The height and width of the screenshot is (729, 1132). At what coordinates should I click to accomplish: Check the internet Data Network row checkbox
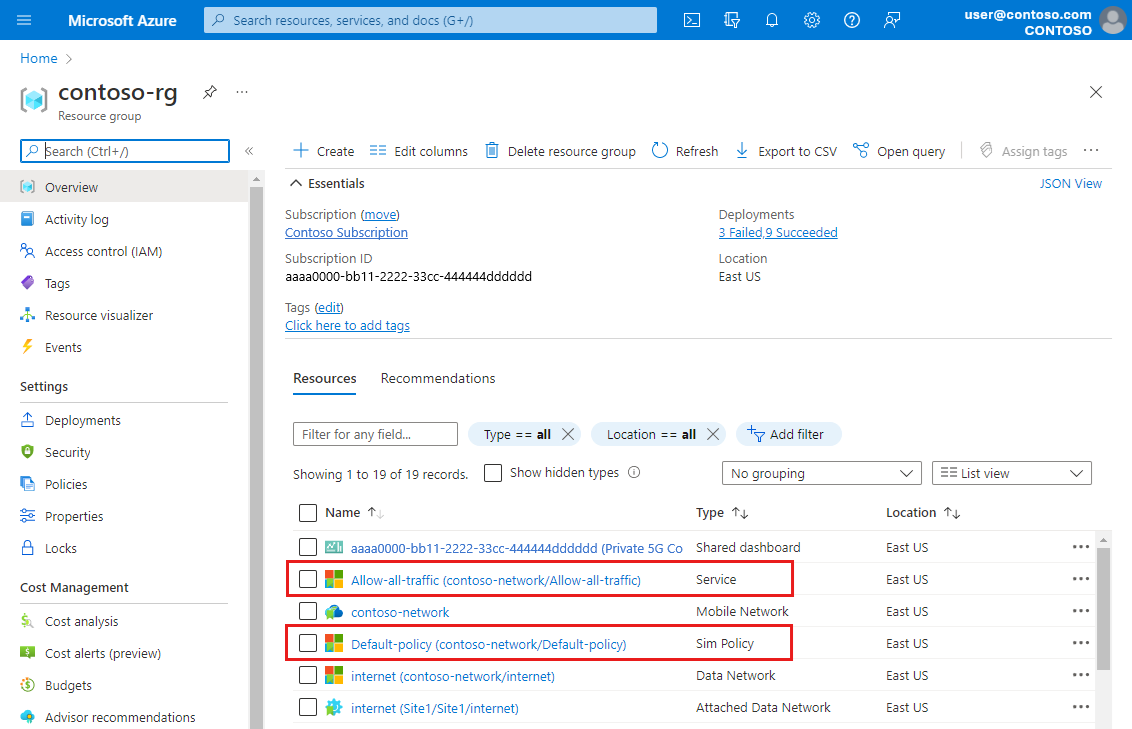pos(308,676)
